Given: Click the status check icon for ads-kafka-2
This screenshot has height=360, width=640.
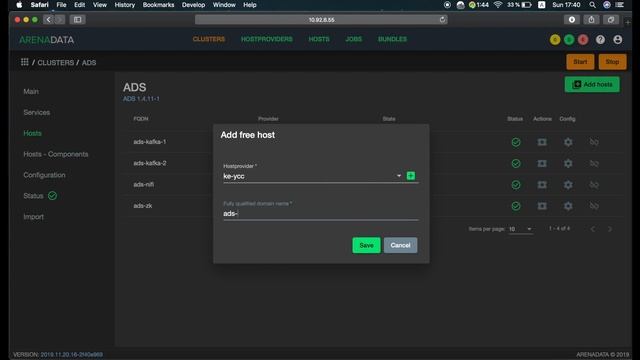Looking at the screenshot, I should pos(516,163).
